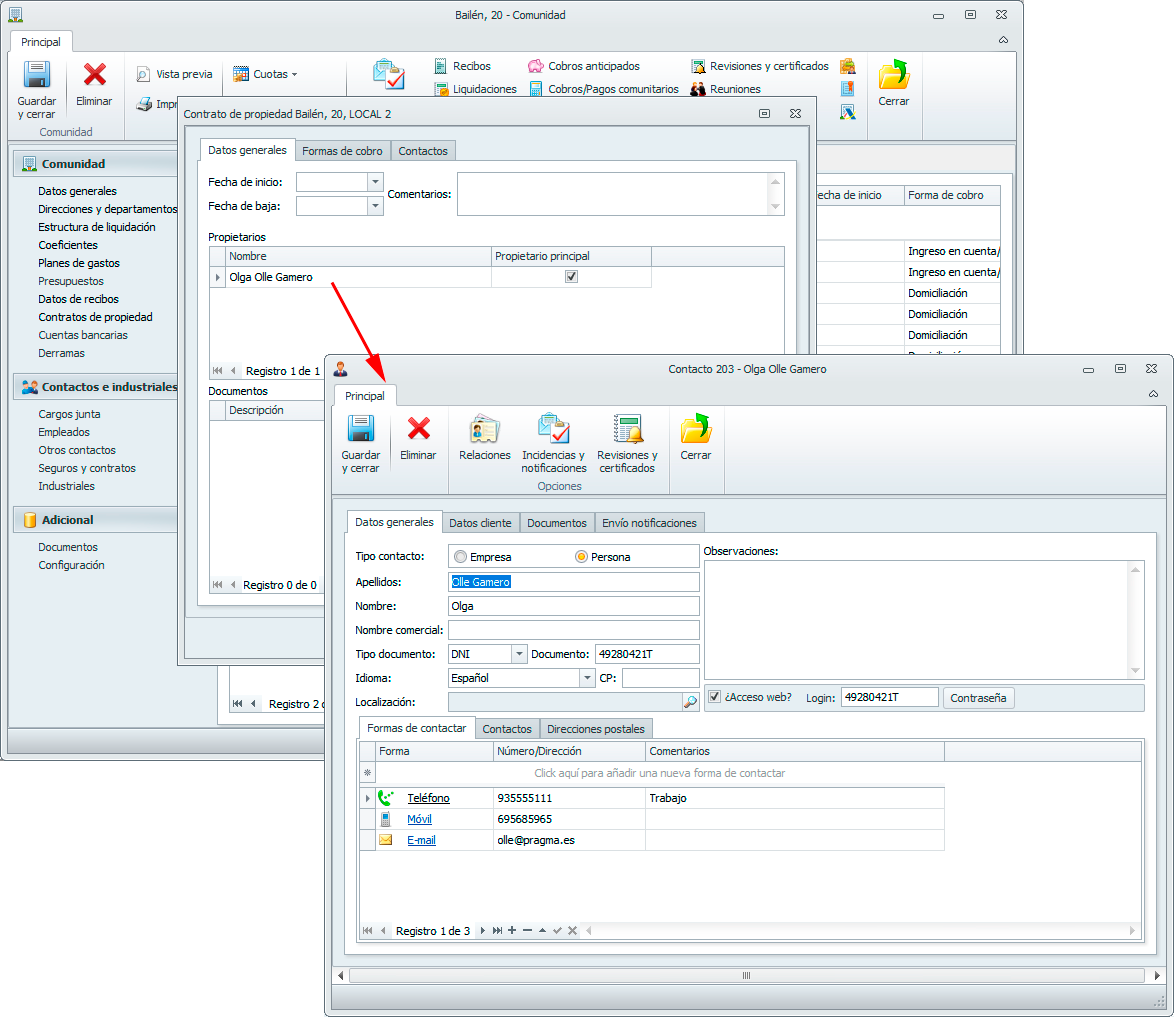Open Liquidaciones in Comunidad ribbon
This screenshot has height=1017, width=1174.
[475, 88]
